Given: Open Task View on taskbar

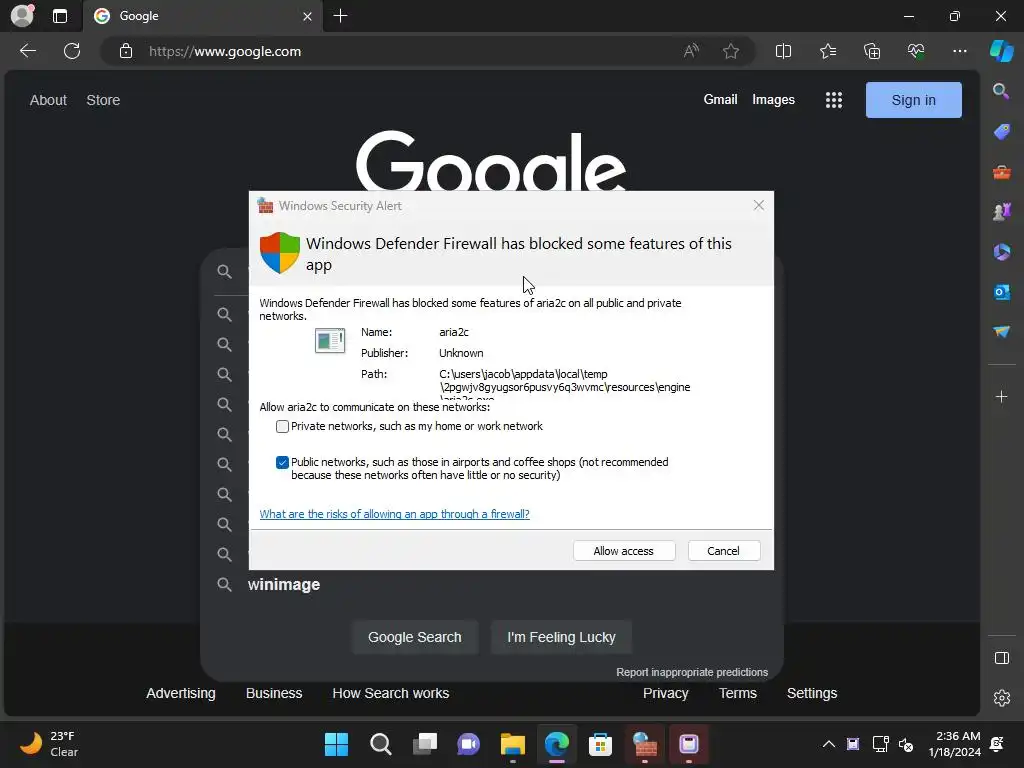Looking at the screenshot, I should (424, 744).
